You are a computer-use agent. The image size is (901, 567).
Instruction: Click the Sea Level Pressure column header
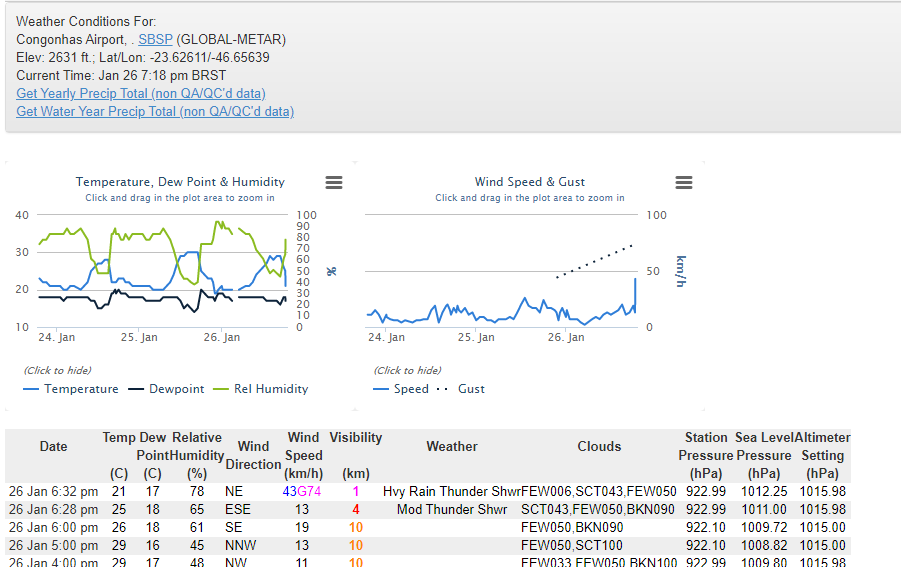coord(764,455)
